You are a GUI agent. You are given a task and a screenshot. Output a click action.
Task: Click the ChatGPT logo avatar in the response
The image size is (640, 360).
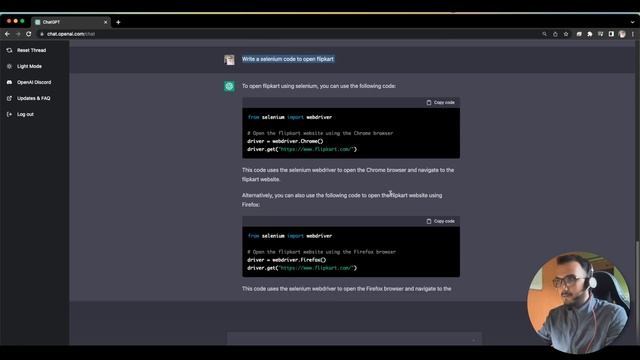pos(229,86)
